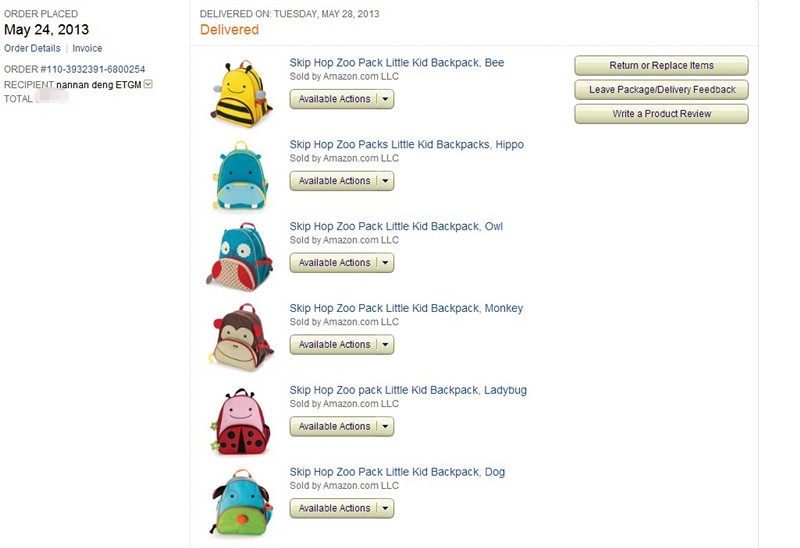Image resolution: width=800 pixels, height=548 pixels.
Task: Click the Dog backpack product image
Action: coord(241,503)
